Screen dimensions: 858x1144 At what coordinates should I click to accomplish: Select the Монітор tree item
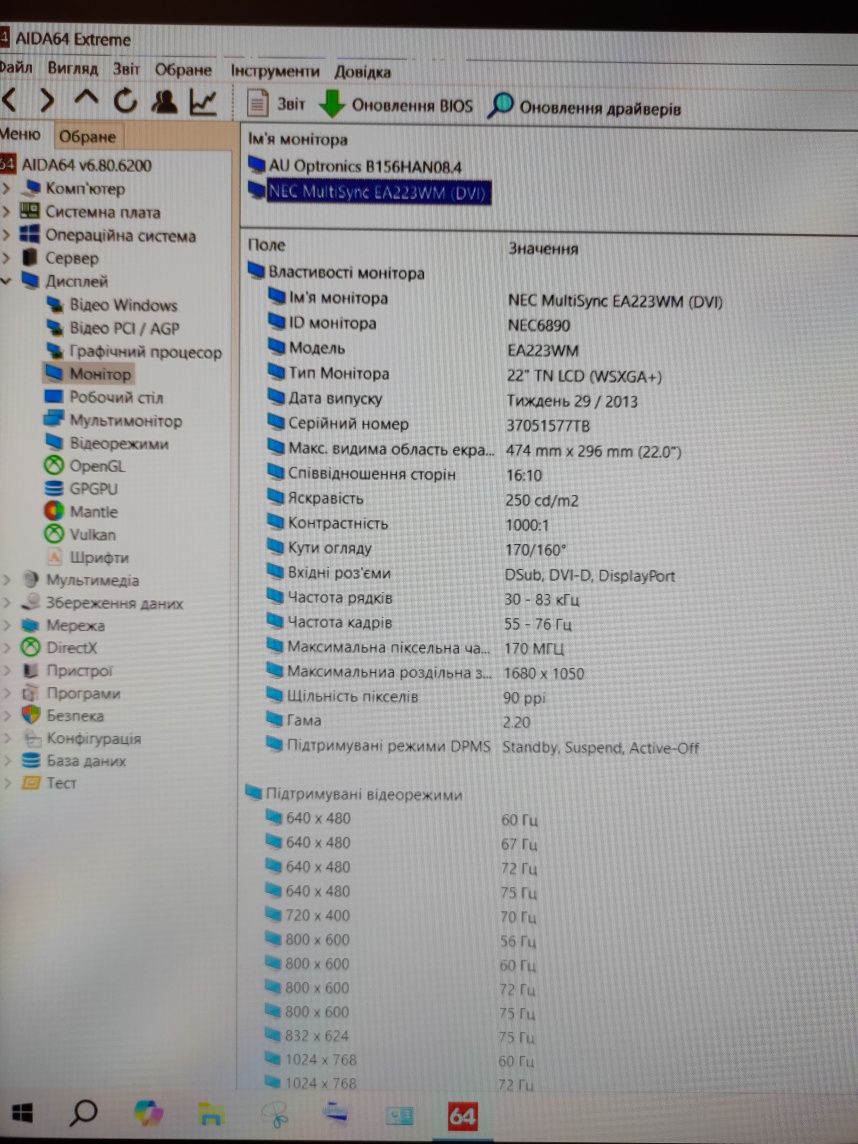click(x=100, y=374)
